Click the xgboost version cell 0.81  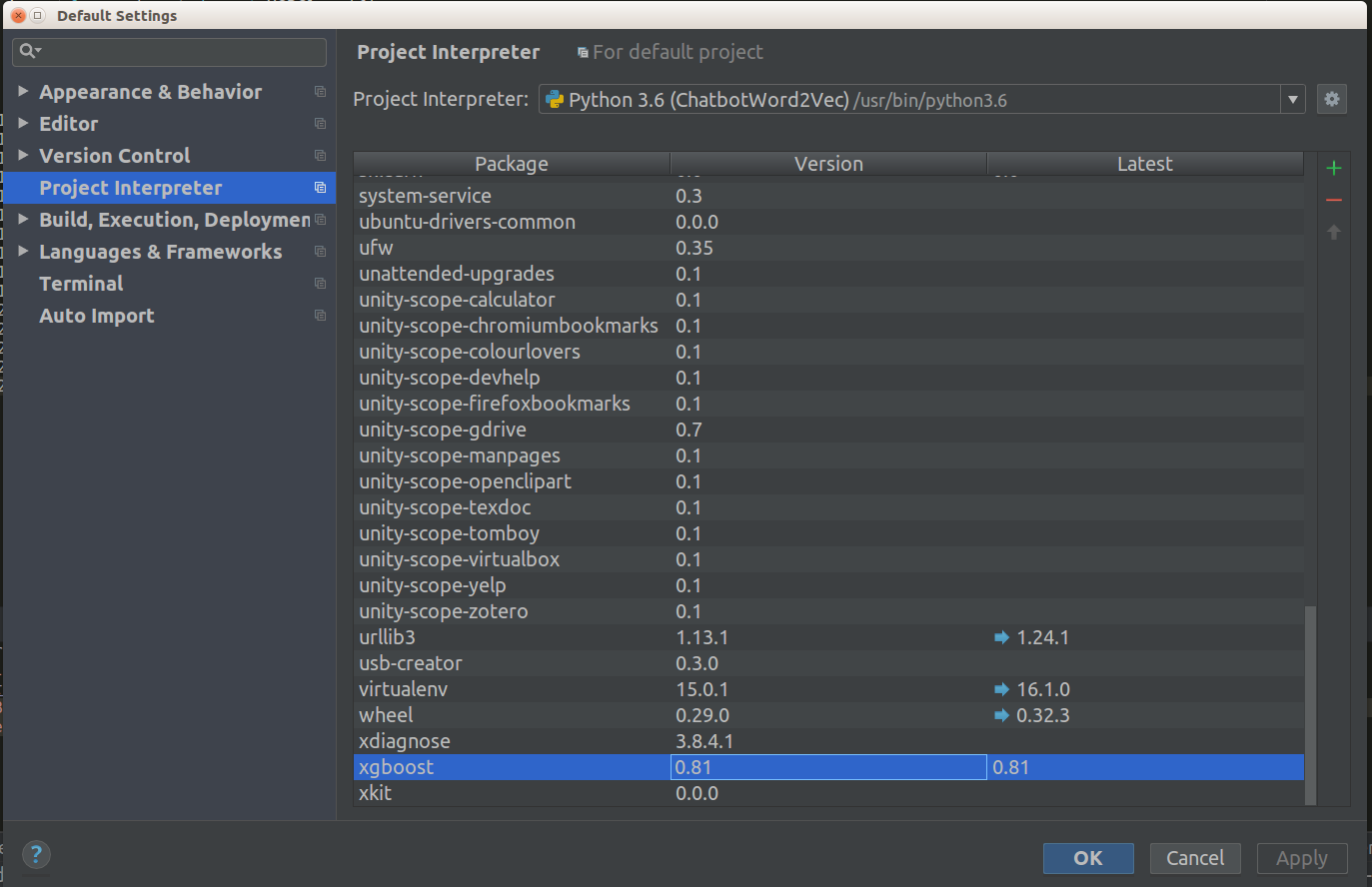click(x=828, y=767)
